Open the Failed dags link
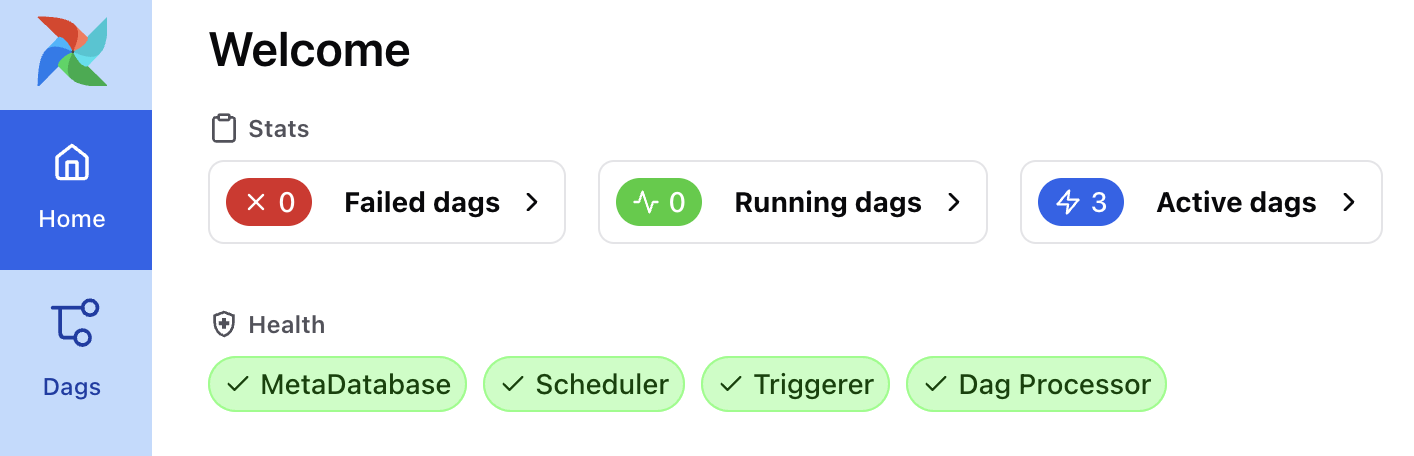 coord(422,203)
